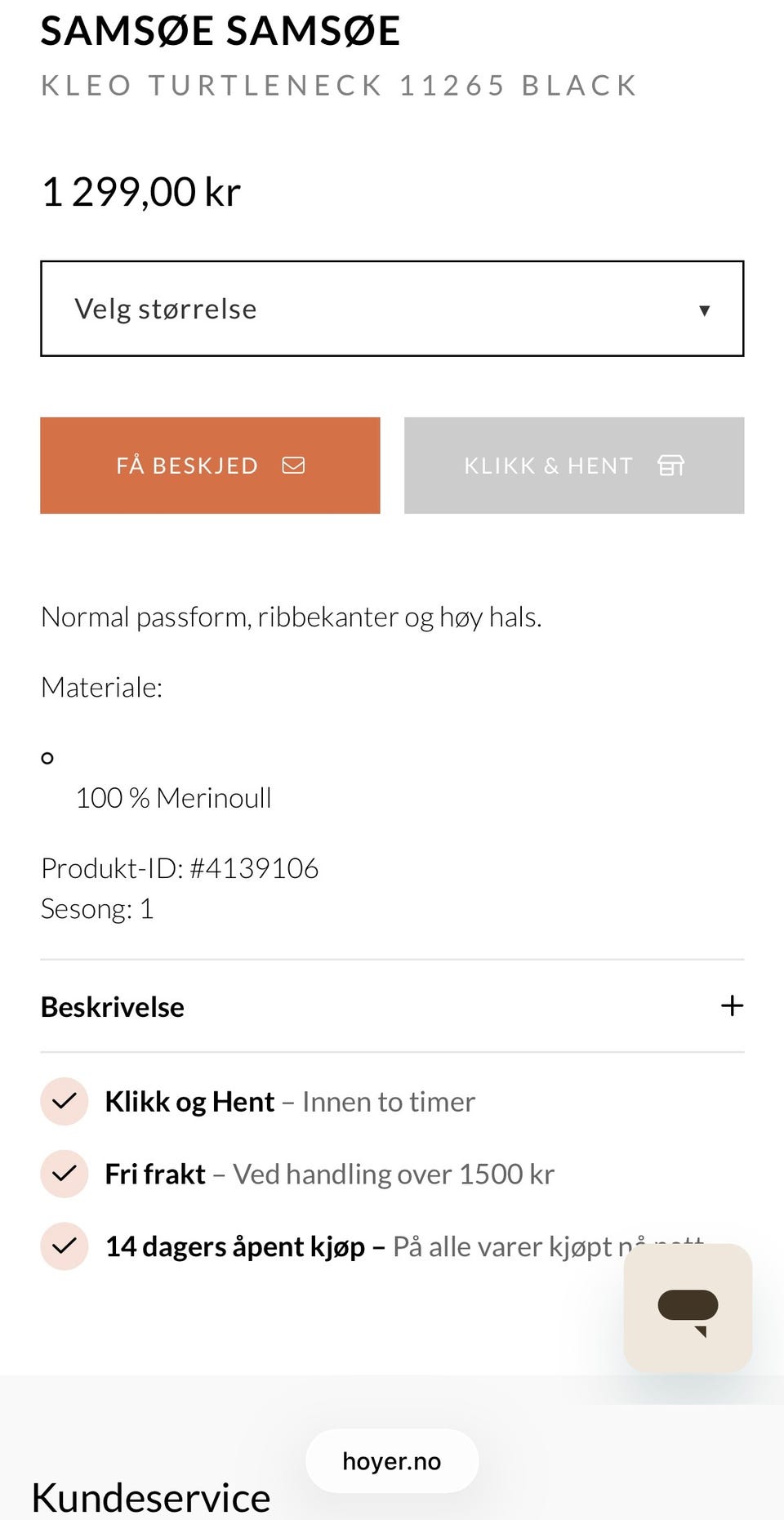Image resolution: width=784 pixels, height=1520 pixels.
Task: Click the SAMSØE SAMSØE brand title
Action: [x=220, y=31]
